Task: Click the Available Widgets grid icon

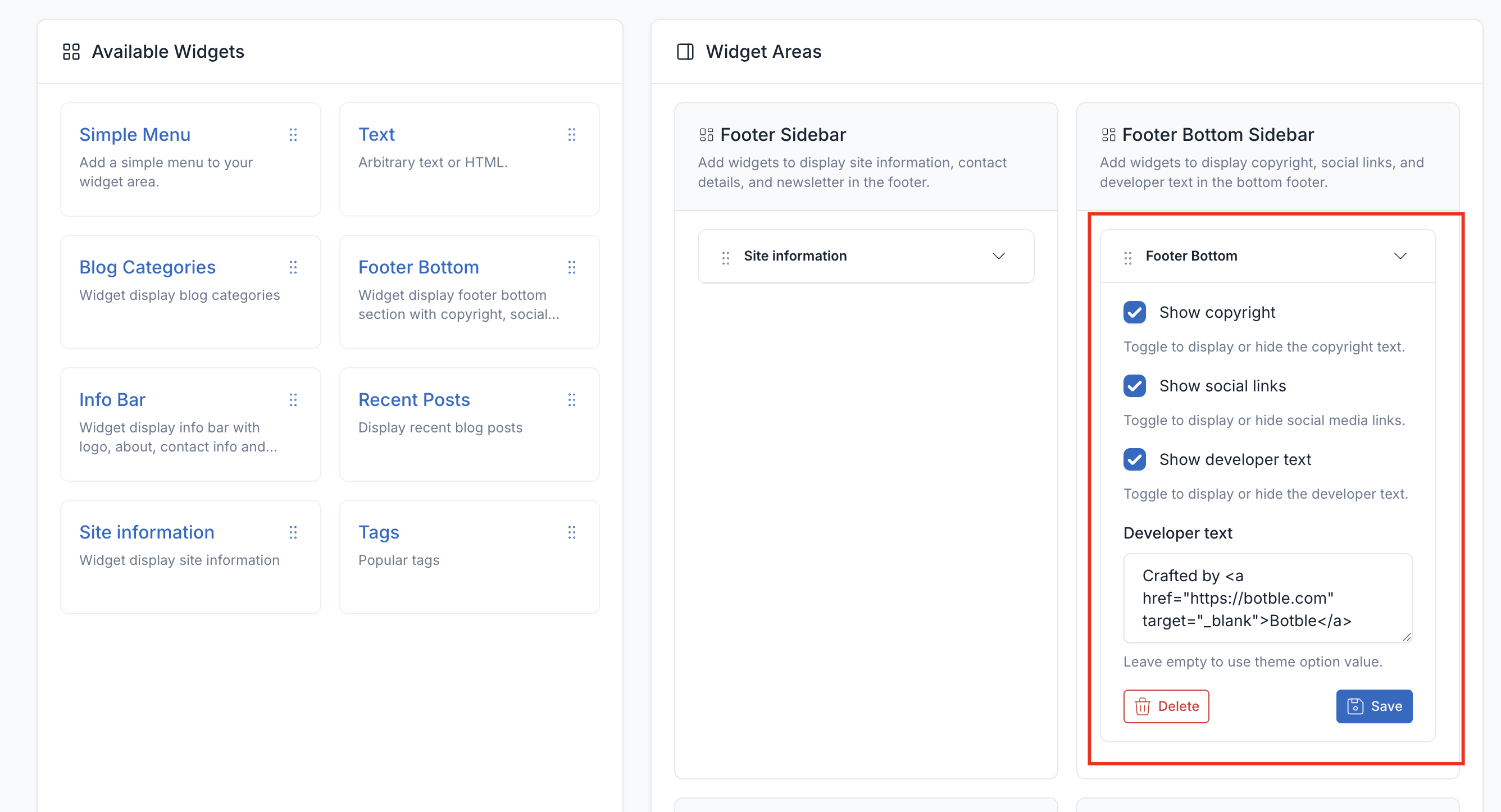Action: [71, 52]
